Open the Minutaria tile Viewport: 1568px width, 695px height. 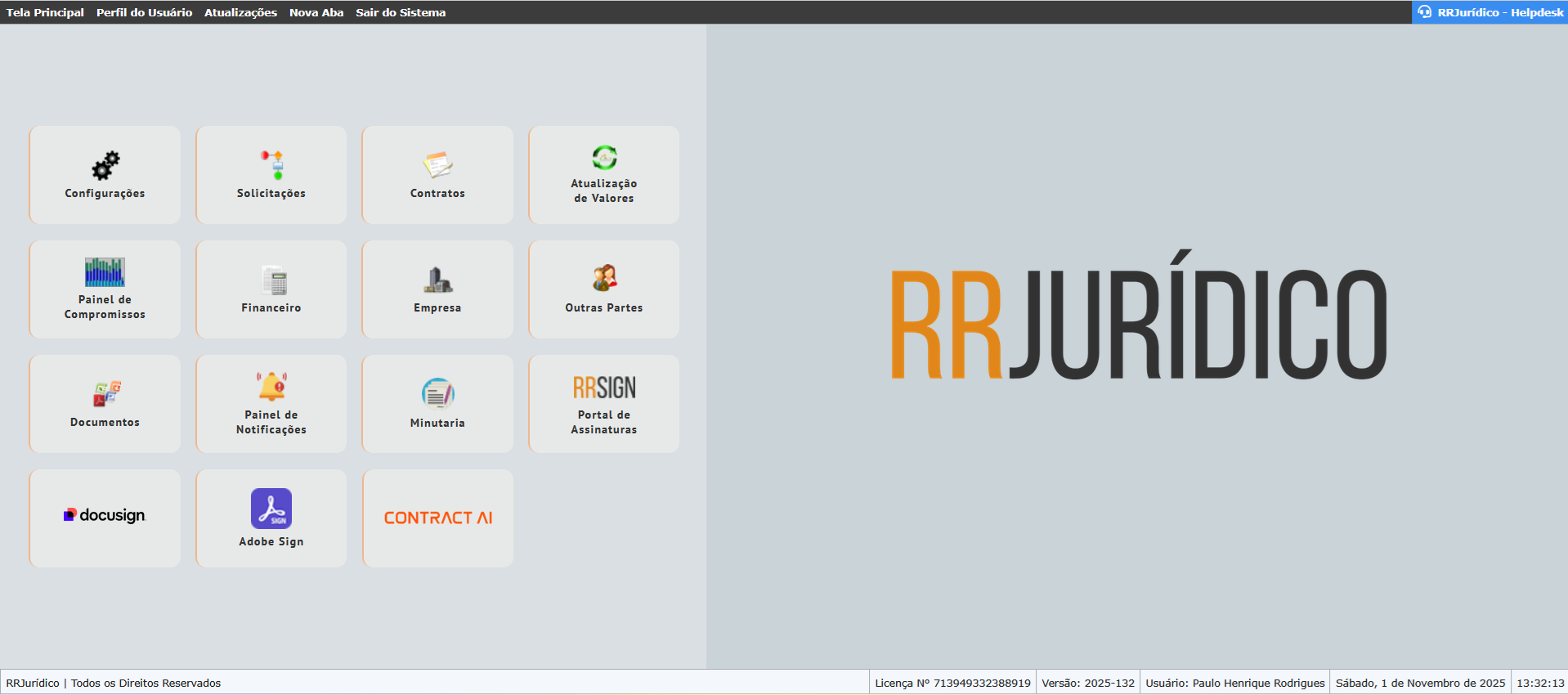pos(437,404)
